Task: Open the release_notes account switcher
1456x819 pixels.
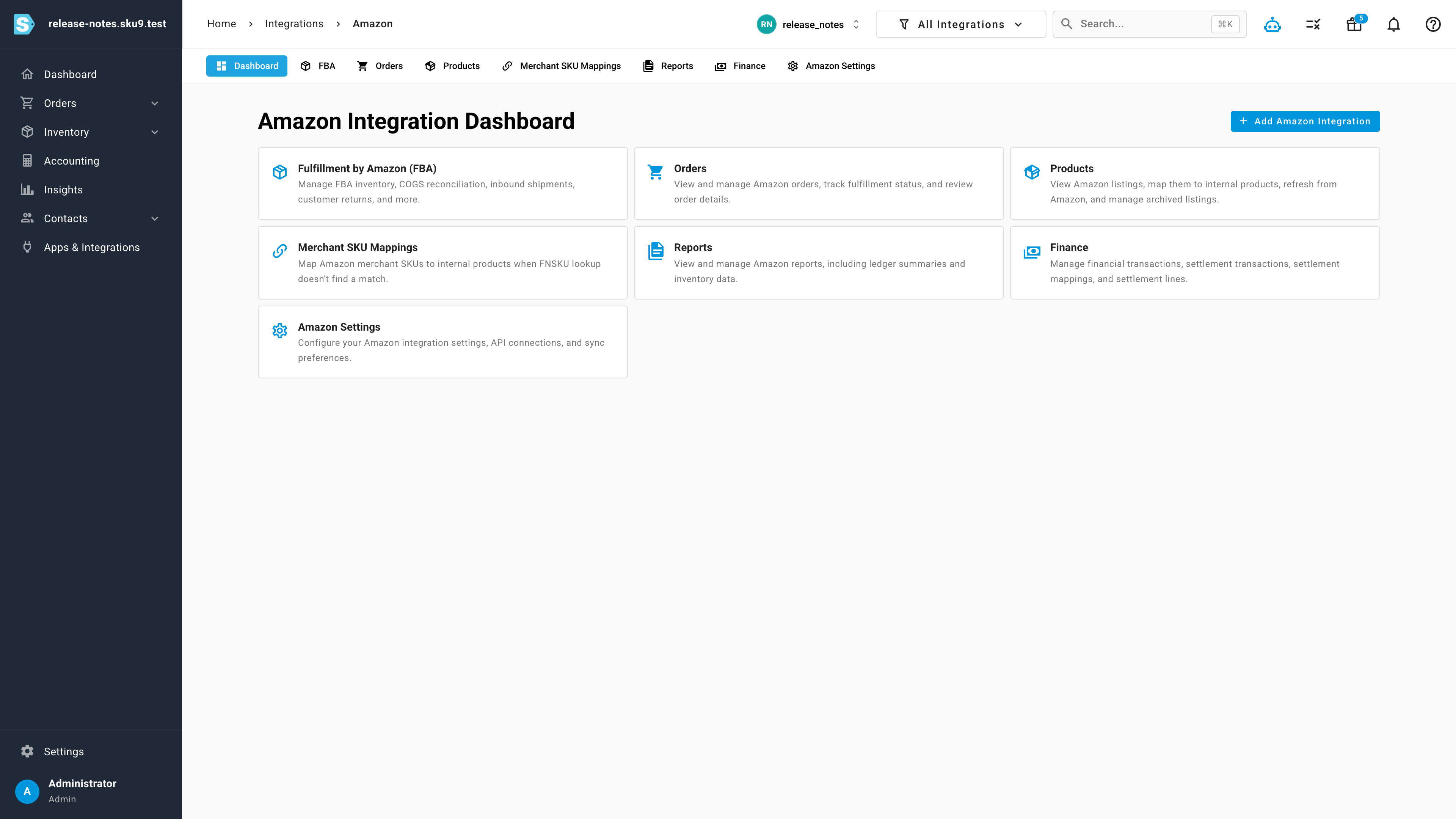Action: point(808,24)
